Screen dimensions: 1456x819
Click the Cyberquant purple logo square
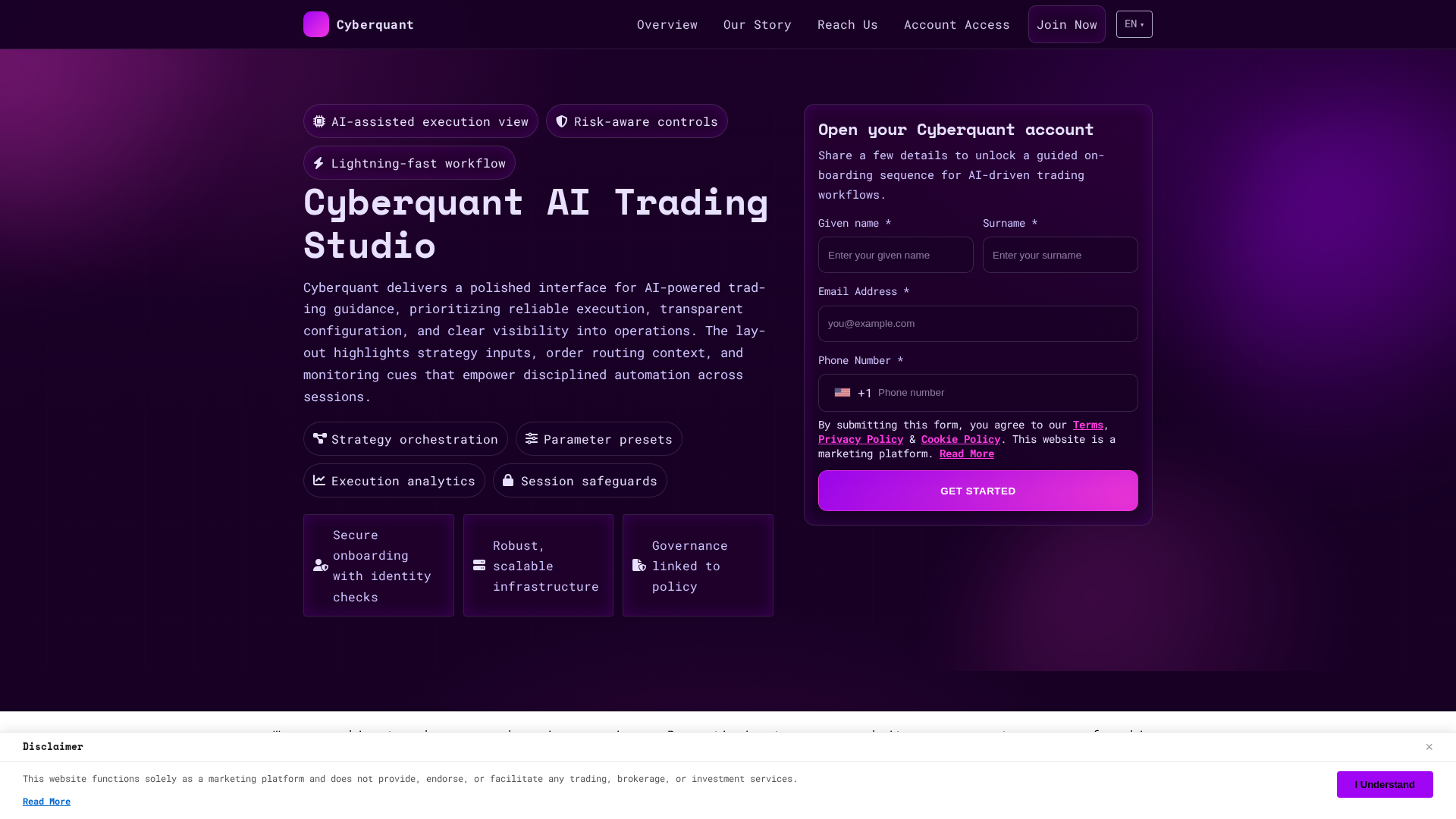[x=316, y=24]
